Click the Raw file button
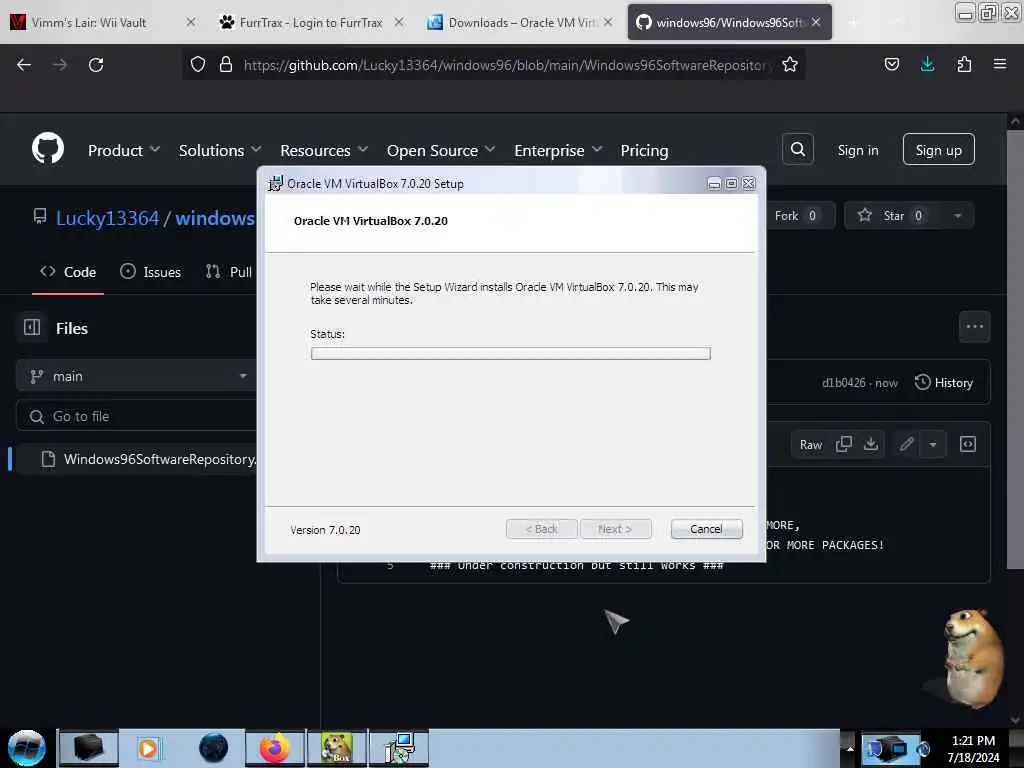This screenshot has width=1024, height=768. 810,444
